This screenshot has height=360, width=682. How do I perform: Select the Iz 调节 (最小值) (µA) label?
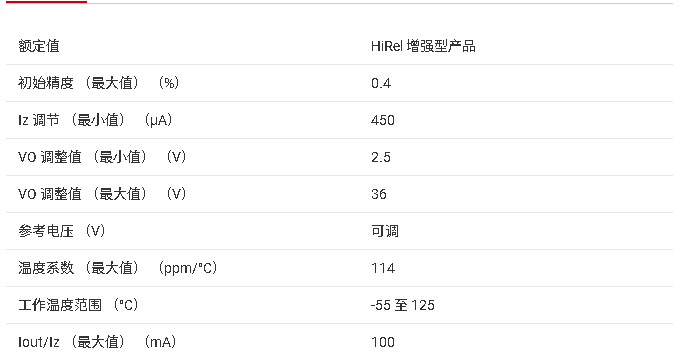tap(95, 120)
